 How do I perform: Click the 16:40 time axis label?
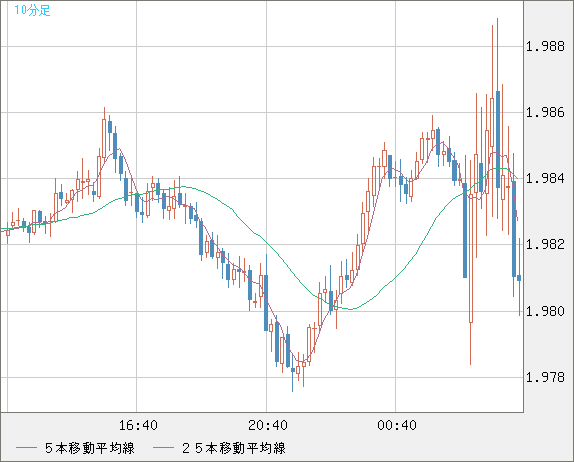tap(138, 425)
